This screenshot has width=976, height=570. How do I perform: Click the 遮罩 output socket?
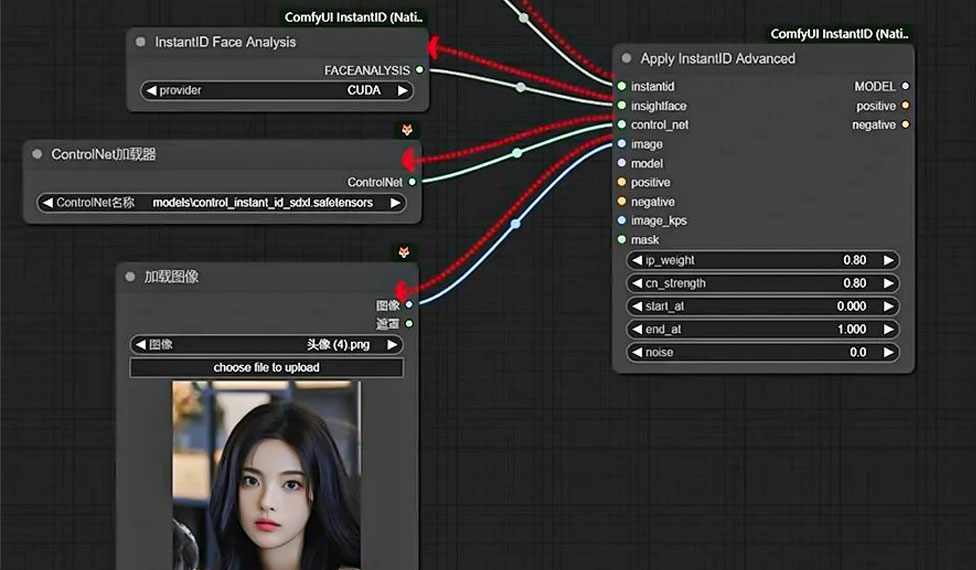pos(409,324)
